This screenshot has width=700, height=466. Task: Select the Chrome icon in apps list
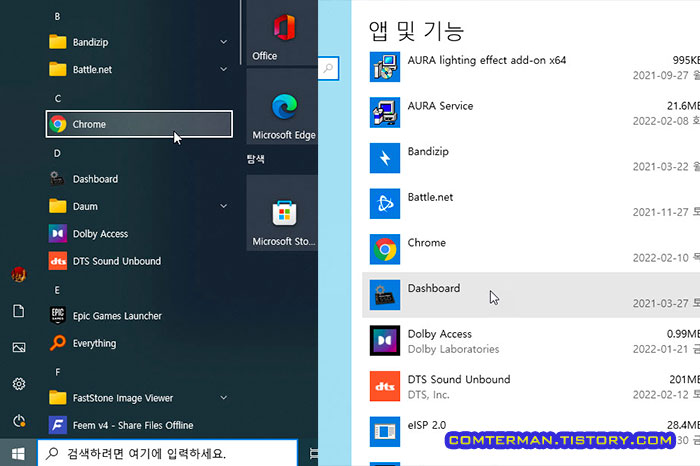(385, 249)
